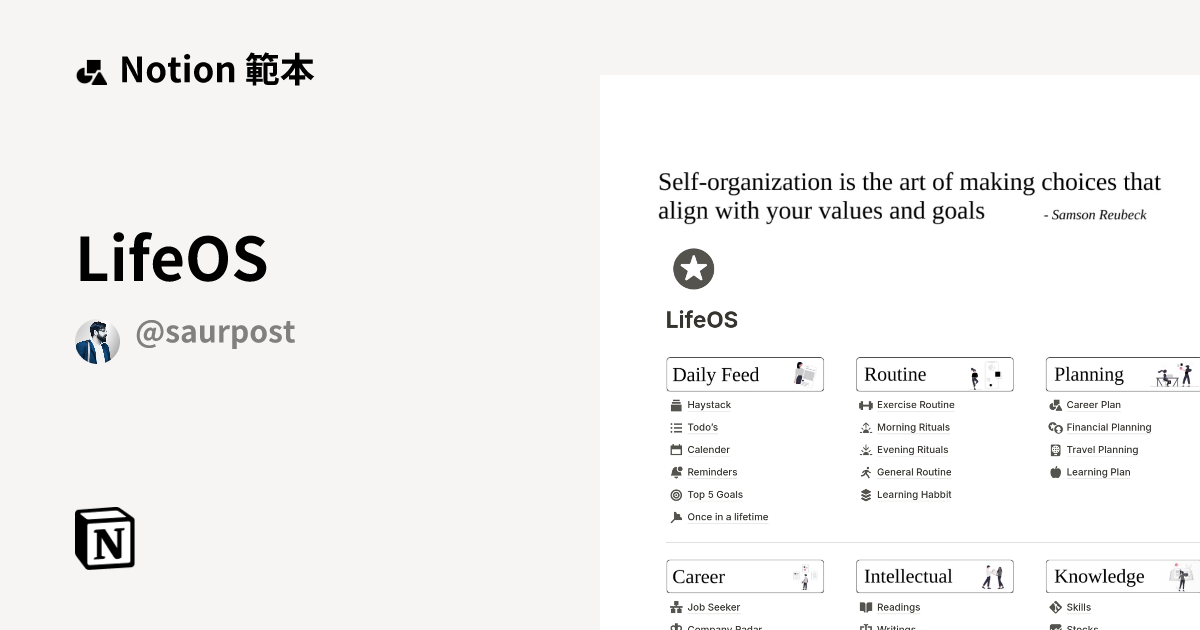
Task: Open Once in a lifetime page
Action: click(x=728, y=517)
